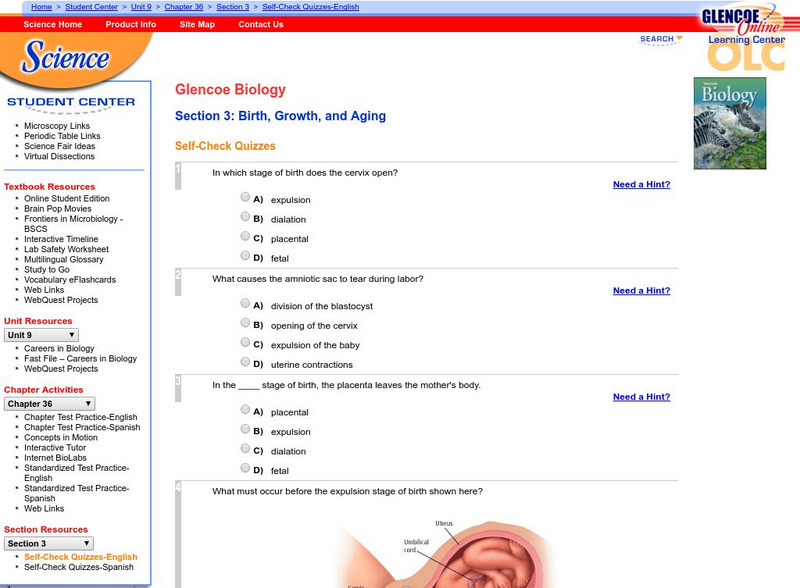
Task: Choose opening of the cervix option
Action: (245, 323)
